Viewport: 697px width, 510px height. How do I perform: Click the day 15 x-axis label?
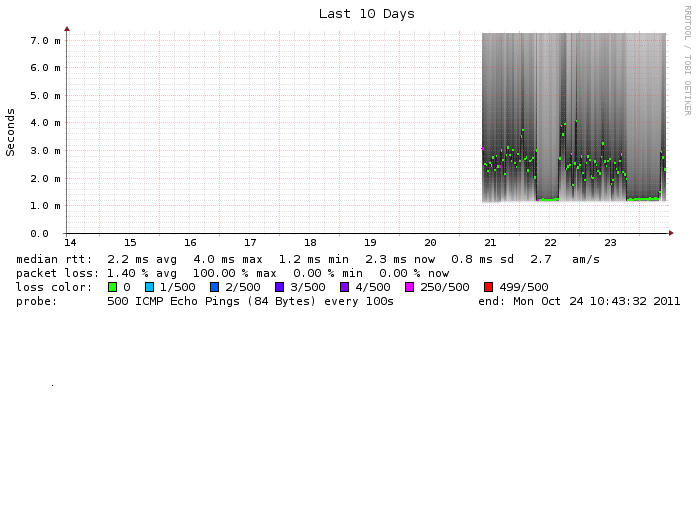[x=130, y=243]
